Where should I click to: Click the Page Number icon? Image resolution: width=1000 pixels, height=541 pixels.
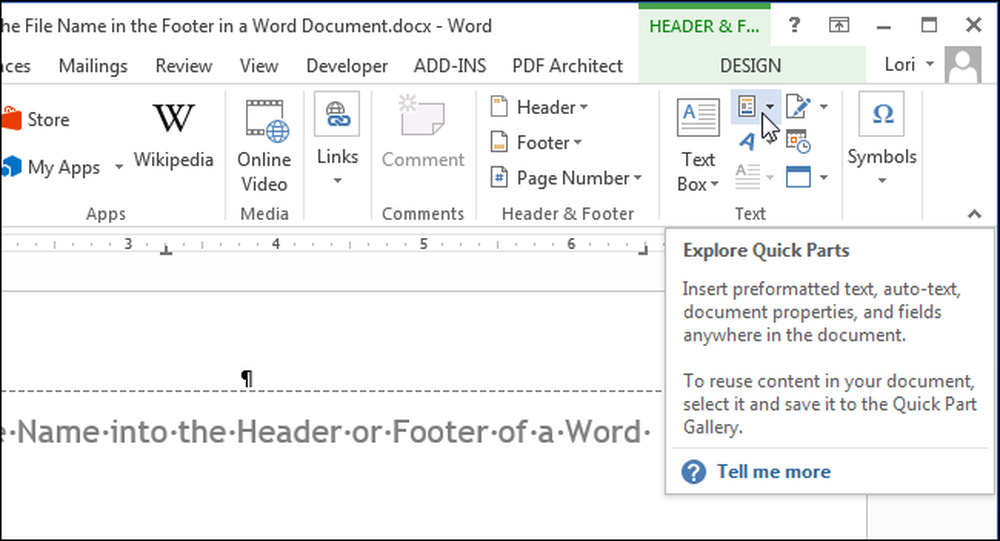tap(499, 177)
